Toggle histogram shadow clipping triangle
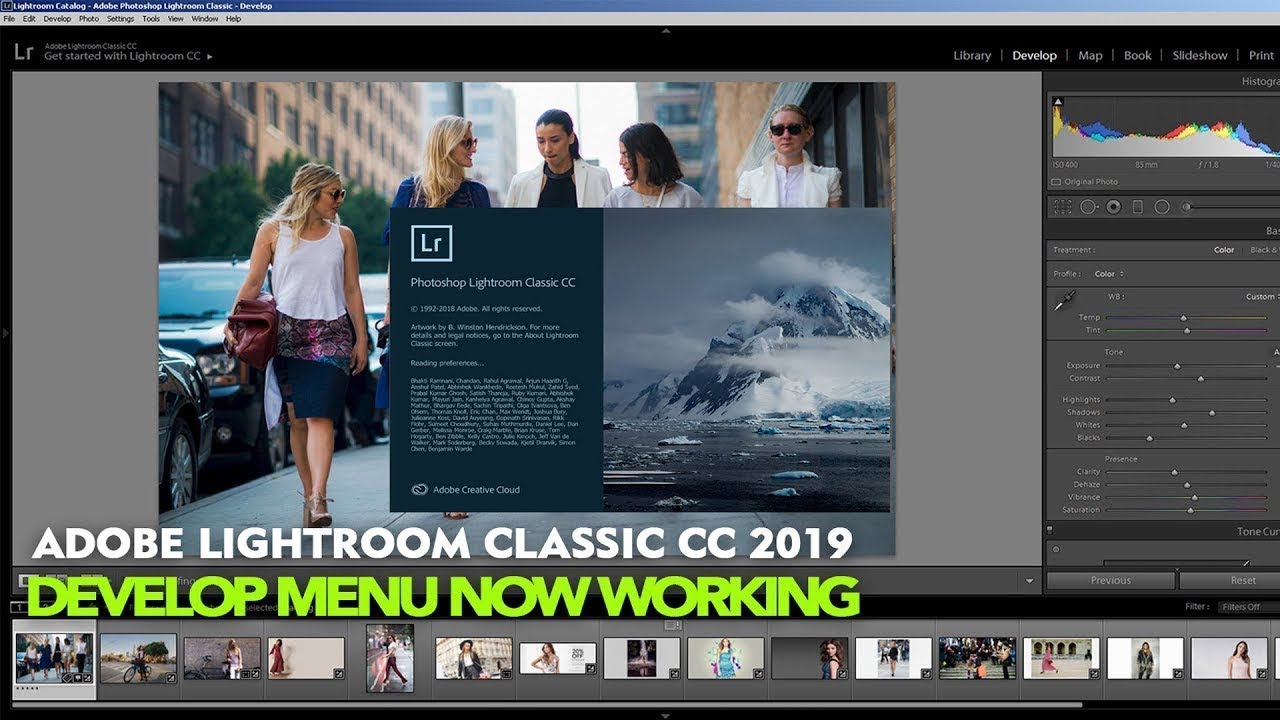 point(1058,102)
